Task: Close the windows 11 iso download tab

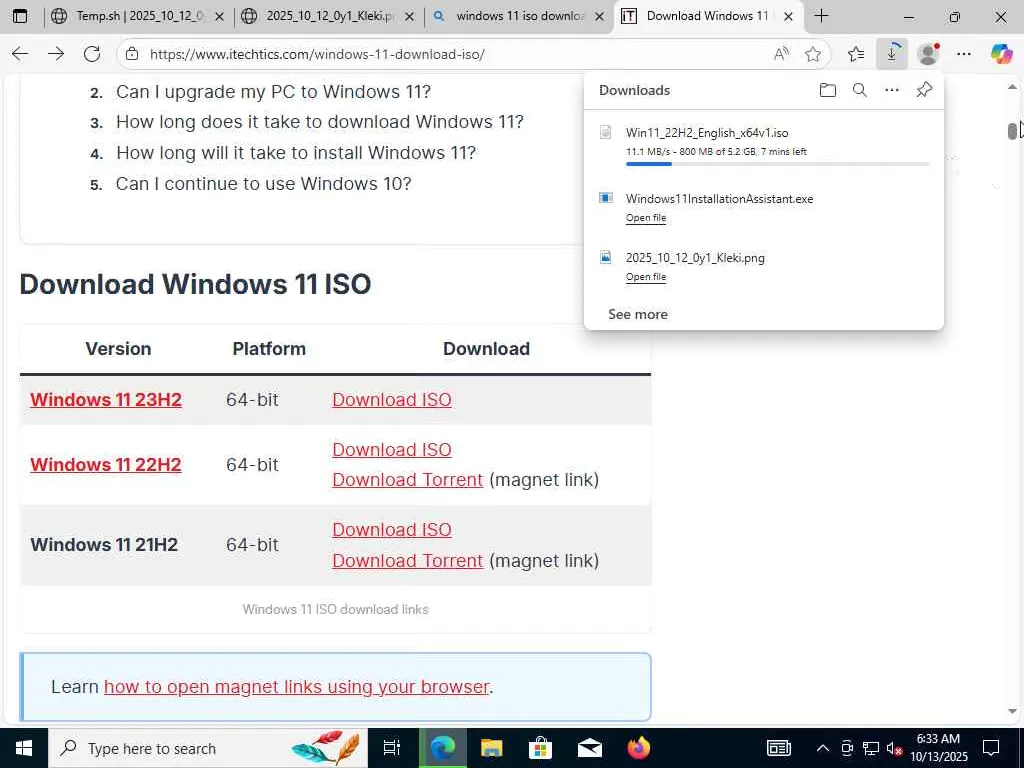Action: pyautogui.click(x=600, y=17)
